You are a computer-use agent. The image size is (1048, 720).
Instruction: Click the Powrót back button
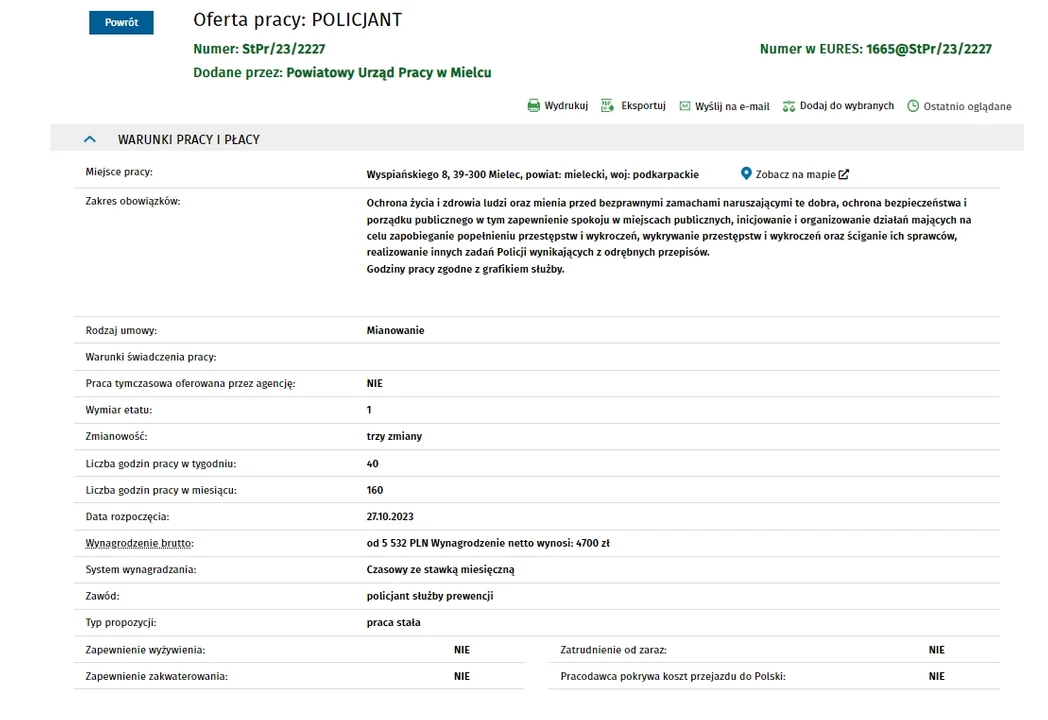click(x=121, y=22)
